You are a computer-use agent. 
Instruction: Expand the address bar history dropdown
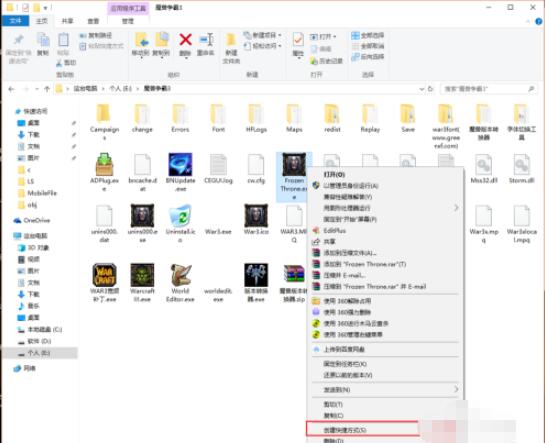[x=422, y=89]
